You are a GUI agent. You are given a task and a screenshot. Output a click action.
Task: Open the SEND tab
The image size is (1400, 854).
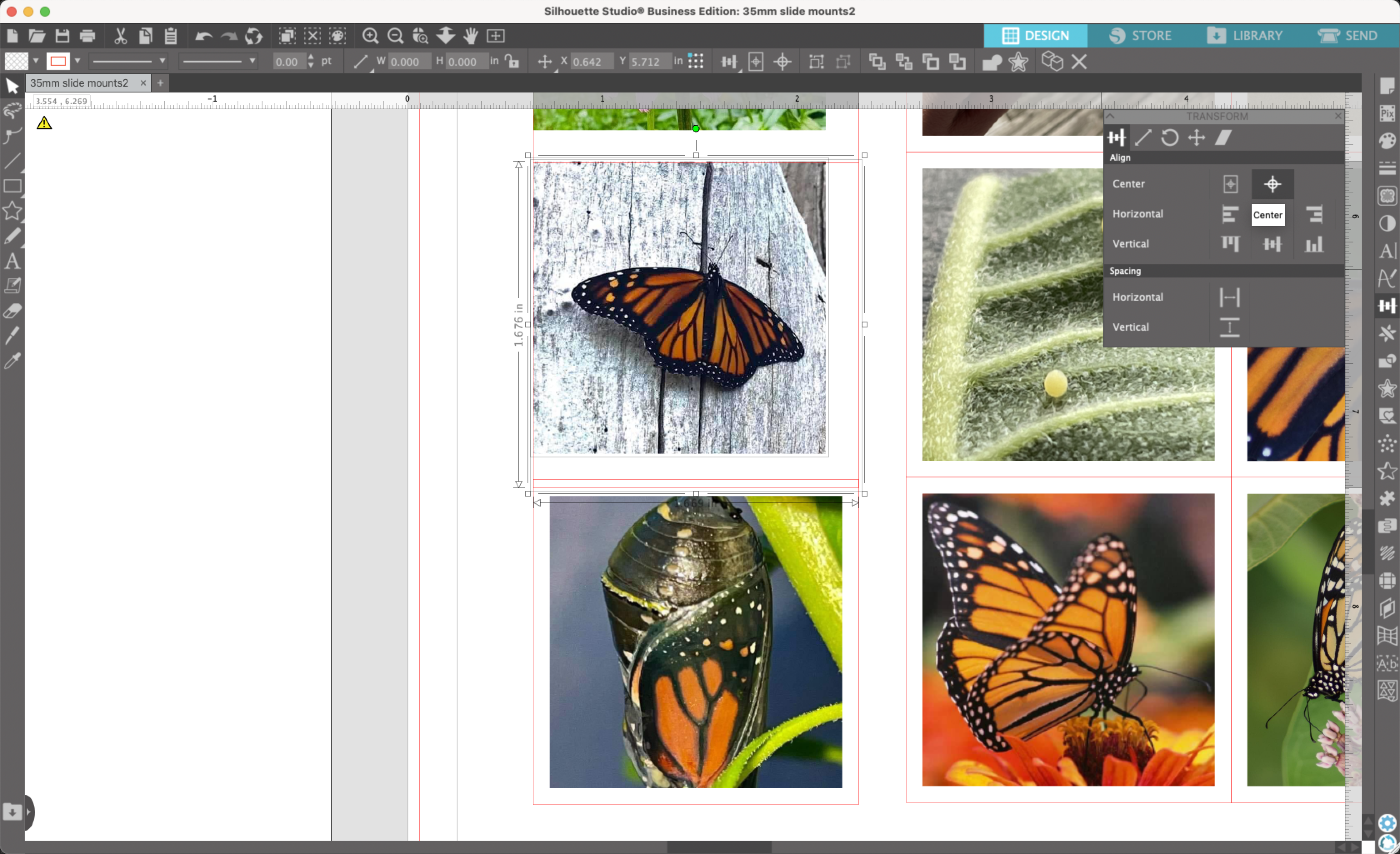click(x=1348, y=36)
